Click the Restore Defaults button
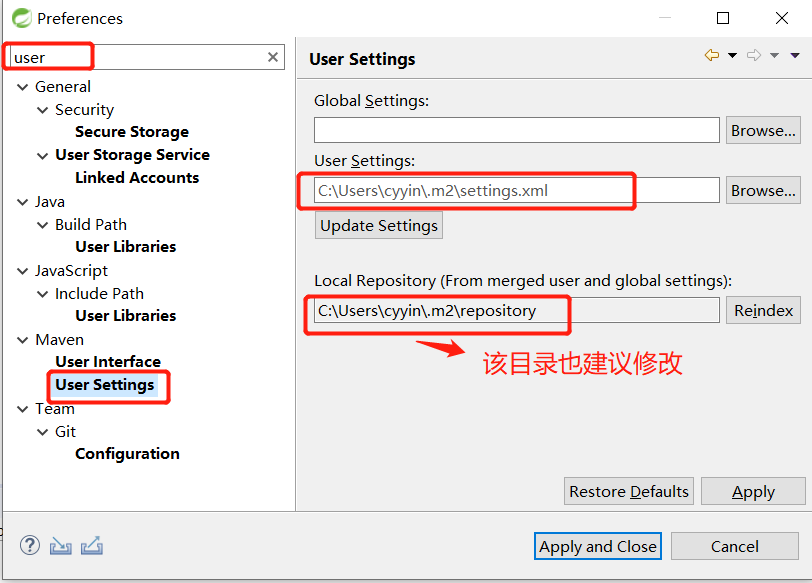The height and width of the screenshot is (583, 812). click(629, 491)
